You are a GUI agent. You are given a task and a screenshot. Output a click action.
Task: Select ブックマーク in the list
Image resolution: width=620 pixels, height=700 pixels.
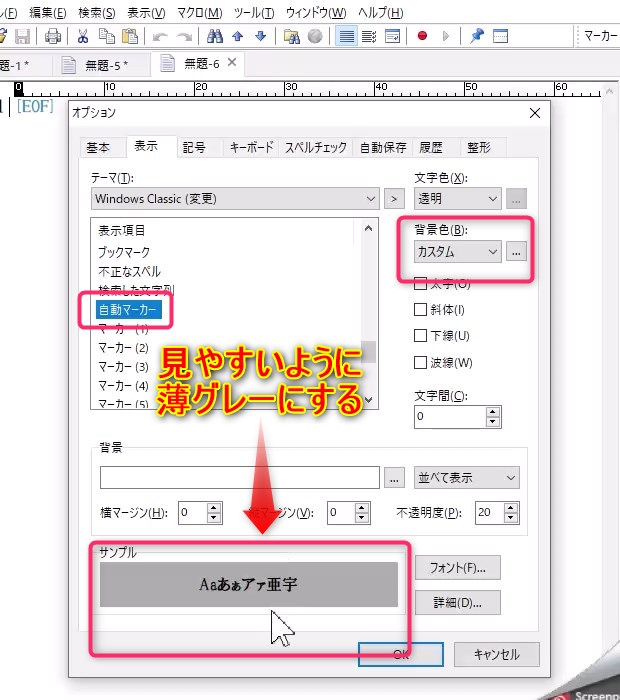(124, 252)
